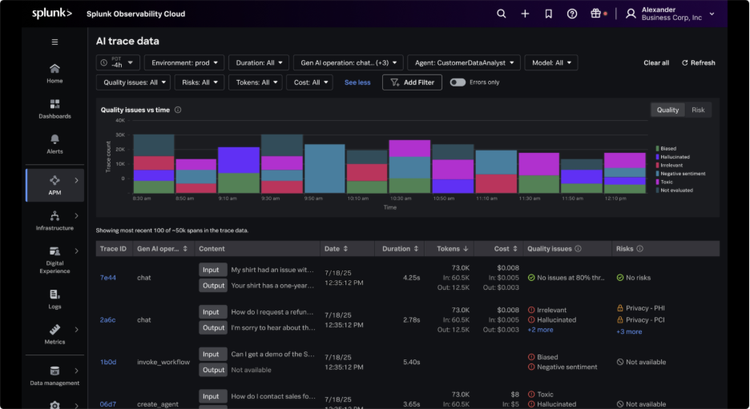Viewport: 750px width, 409px height.
Task: Switch to the Risk chart tab
Action: pyautogui.click(x=698, y=110)
